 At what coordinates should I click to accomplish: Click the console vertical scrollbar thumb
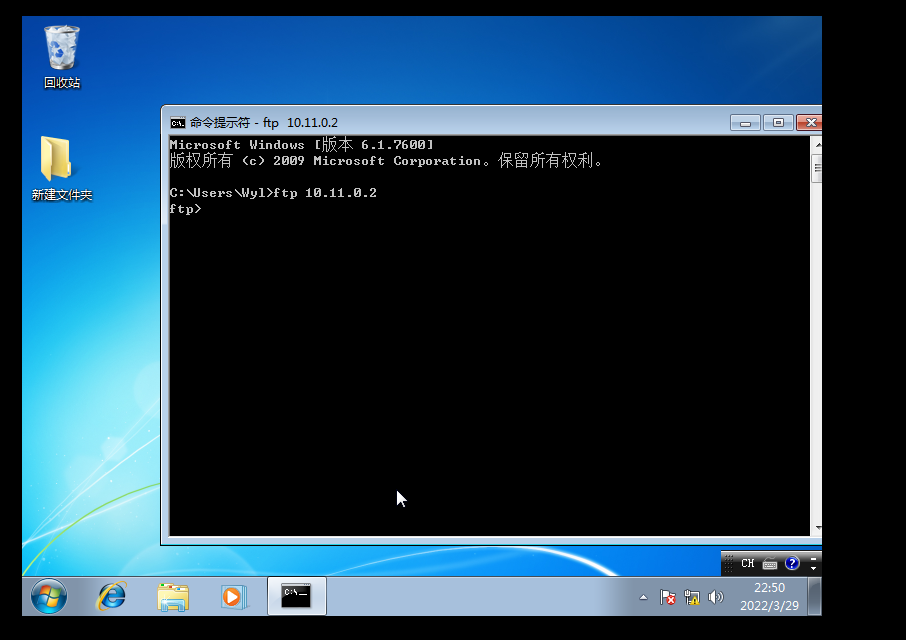point(817,169)
